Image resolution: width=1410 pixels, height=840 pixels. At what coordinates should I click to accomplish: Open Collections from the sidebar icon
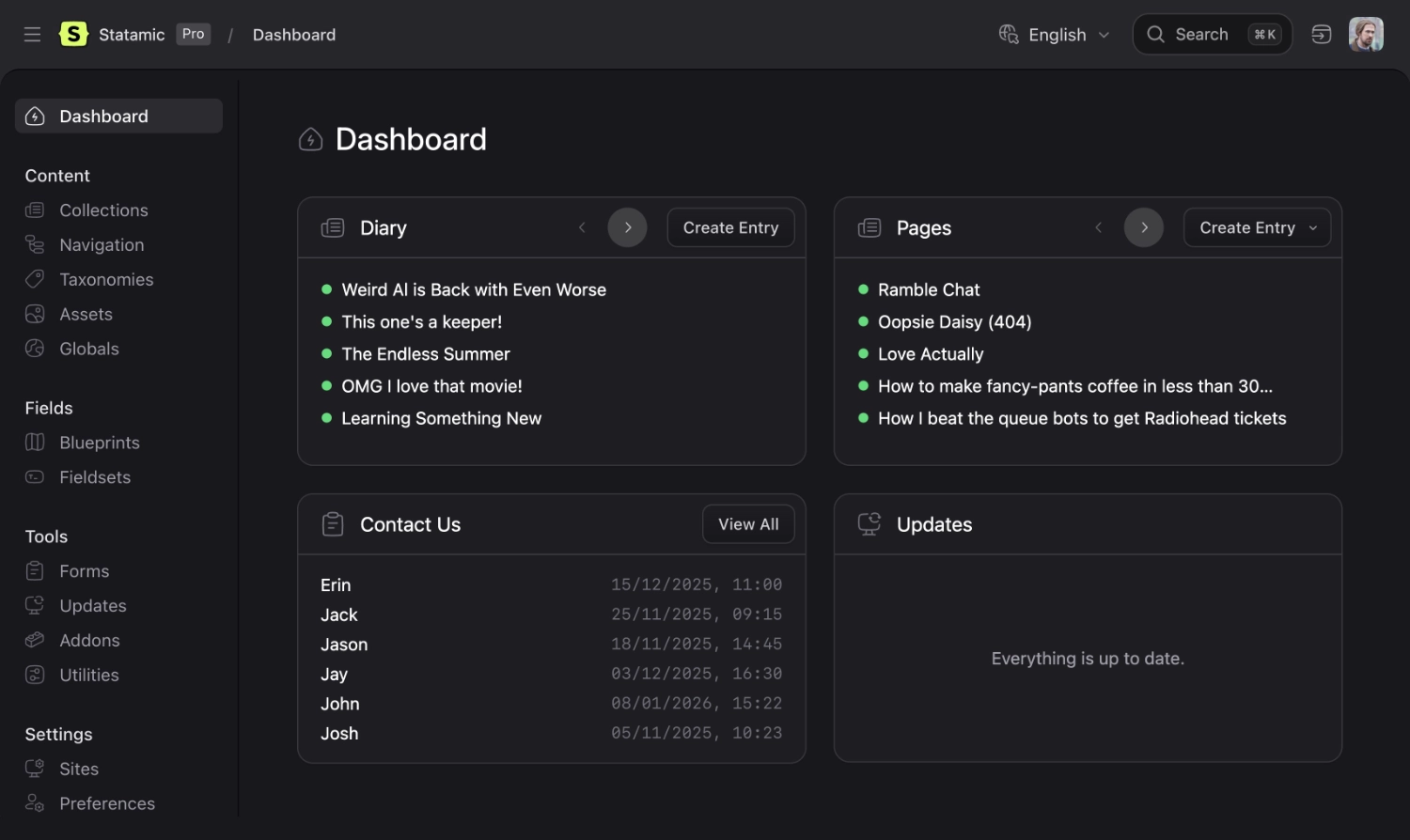coord(35,210)
